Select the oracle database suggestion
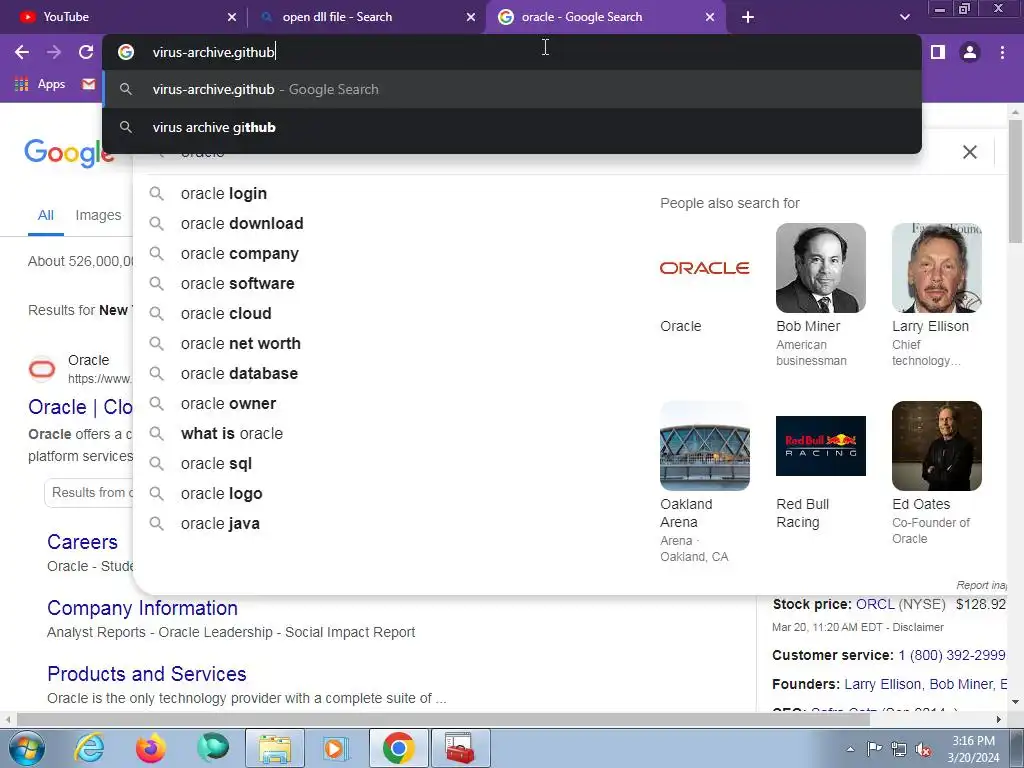 point(240,374)
